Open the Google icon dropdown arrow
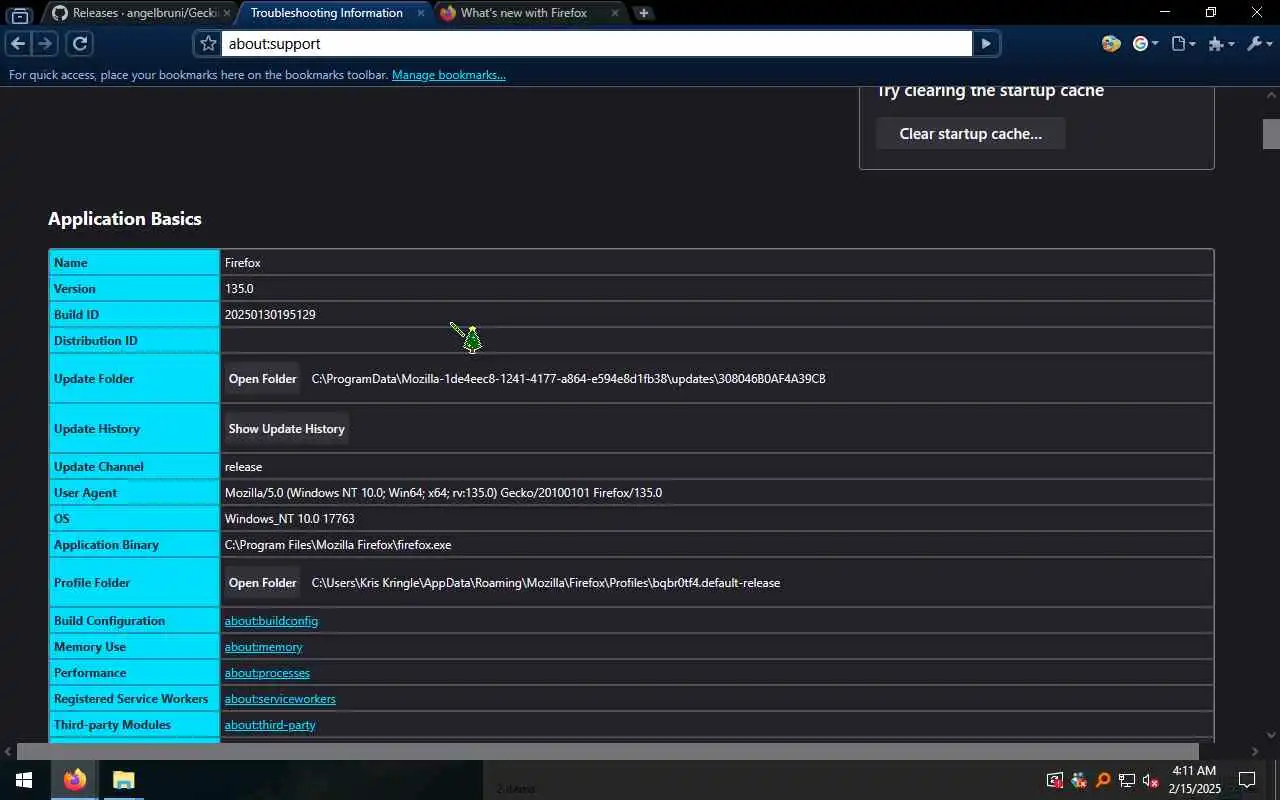The image size is (1280, 800). point(1155,44)
